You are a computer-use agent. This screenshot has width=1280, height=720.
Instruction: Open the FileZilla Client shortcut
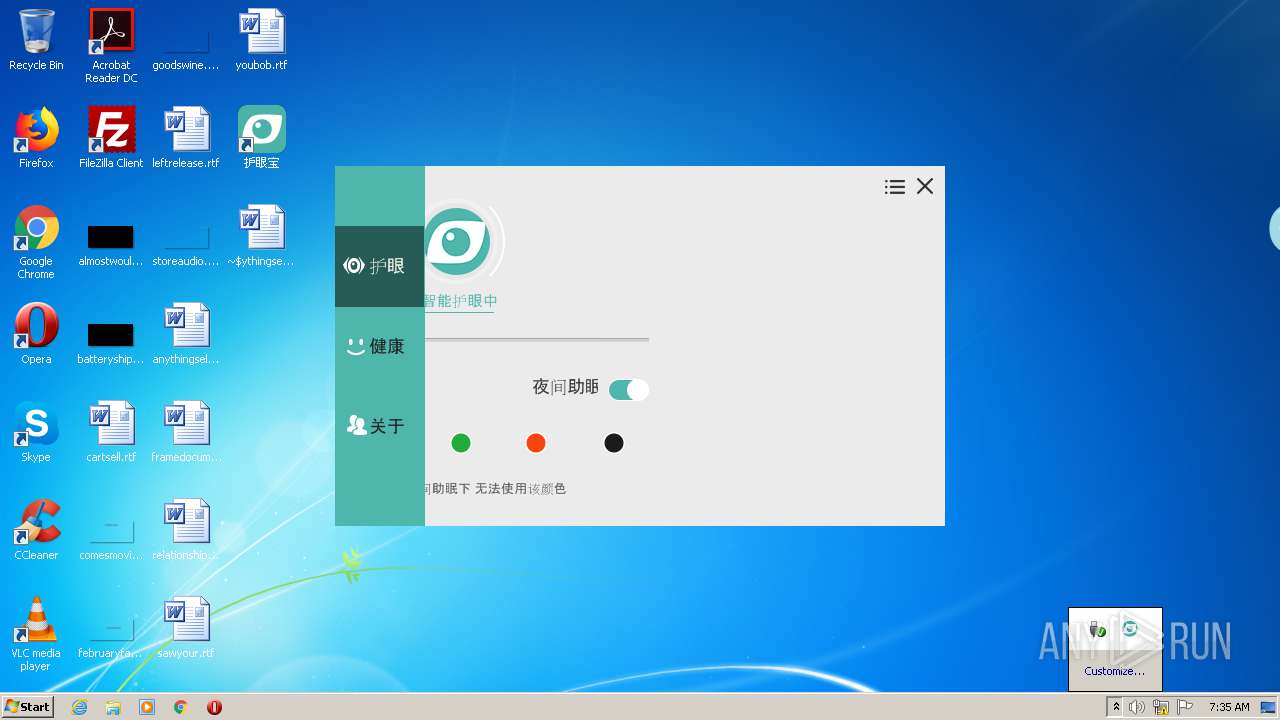pyautogui.click(x=111, y=138)
